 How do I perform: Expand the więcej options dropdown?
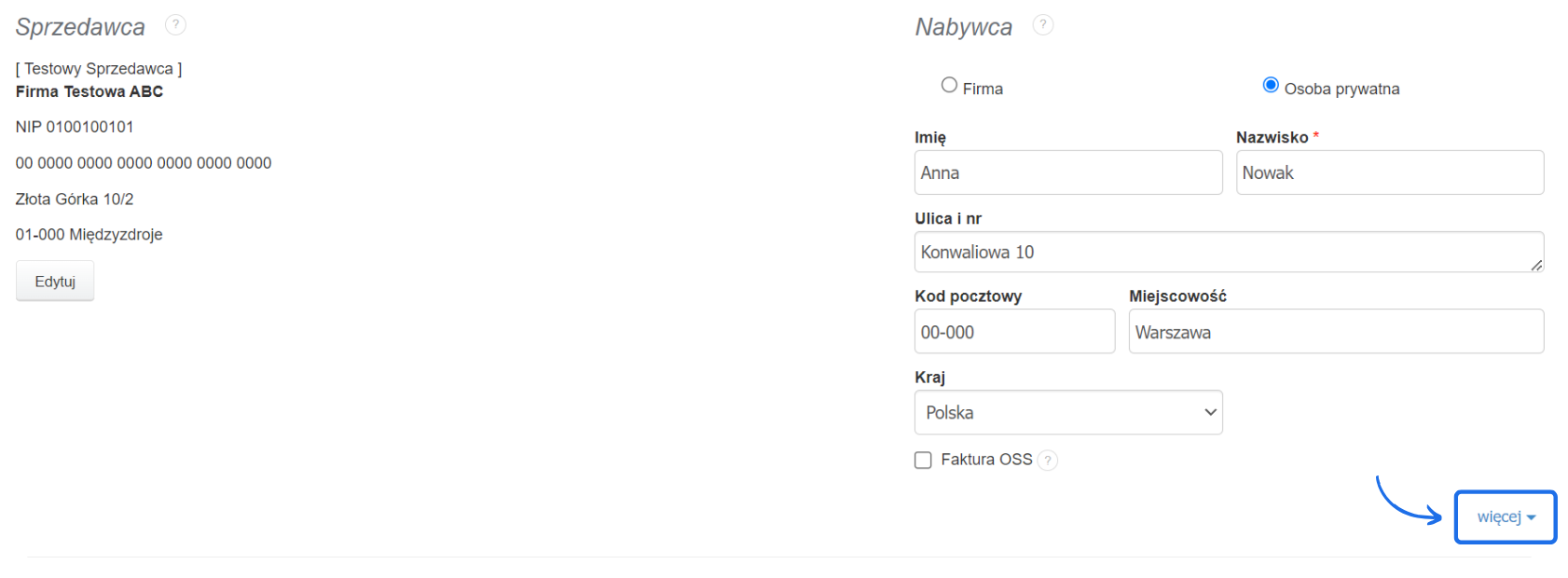tap(1505, 517)
